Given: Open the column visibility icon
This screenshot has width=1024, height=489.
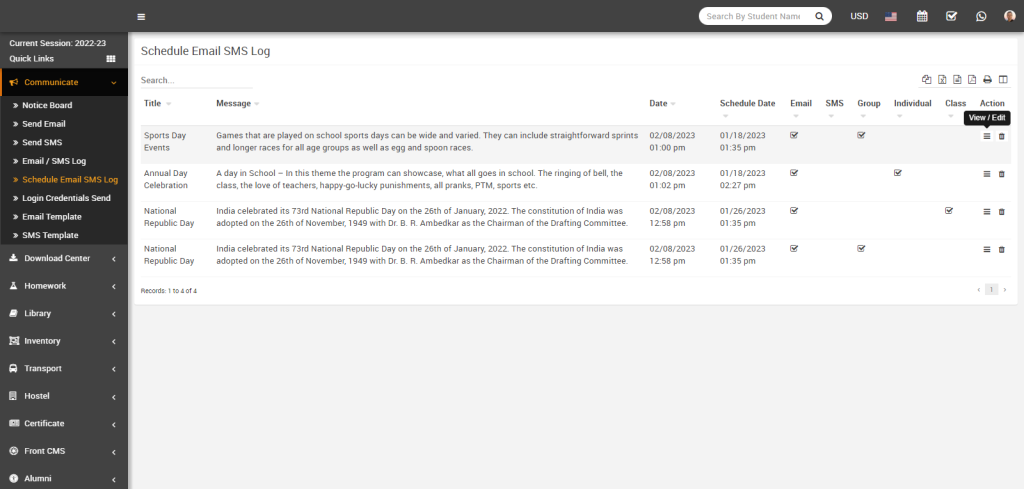Looking at the screenshot, I should [x=1003, y=80].
